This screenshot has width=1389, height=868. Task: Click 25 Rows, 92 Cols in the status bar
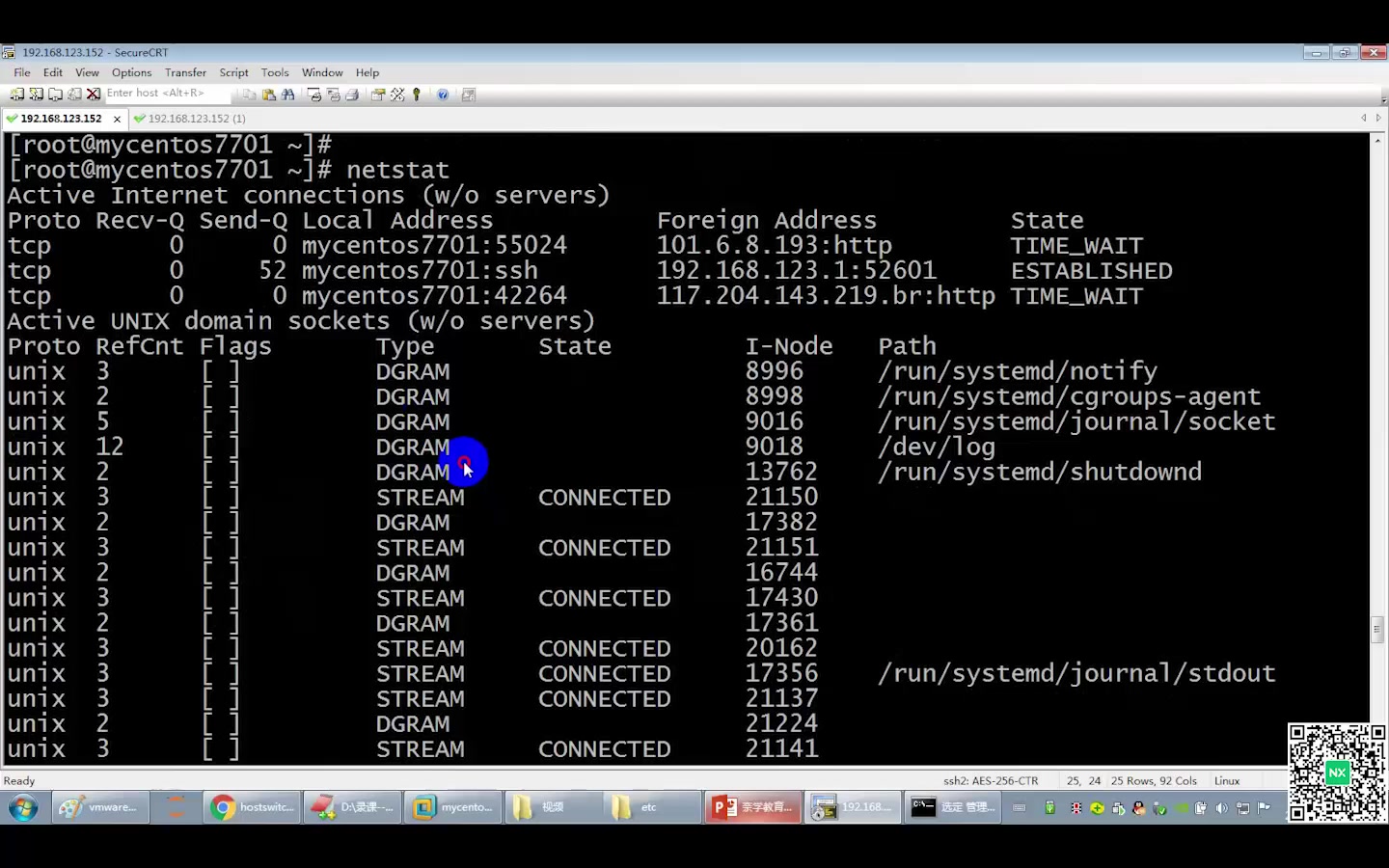(1154, 781)
